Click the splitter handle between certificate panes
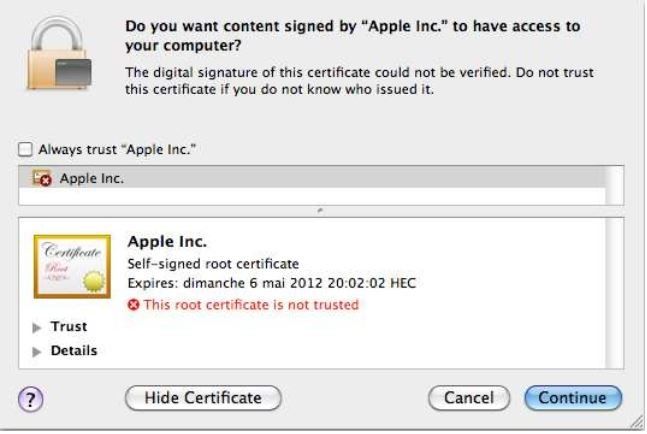This screenshot has height=434, width=647. click(319, 212)
